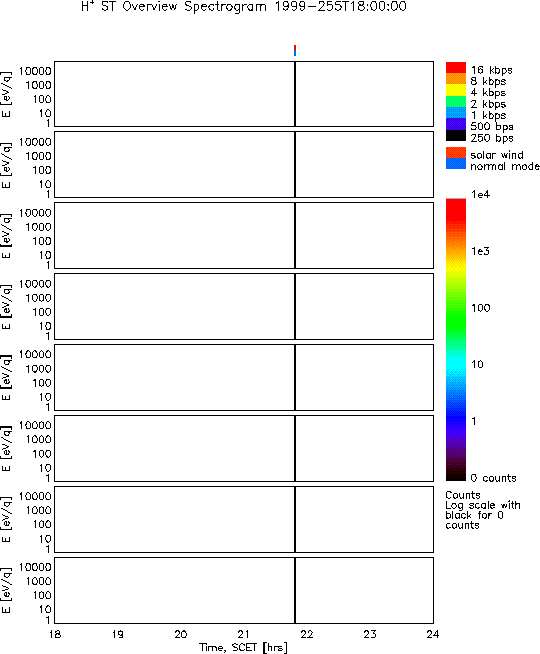Click the orange 8 kbps legend swatch
The height and width of the screenshot is (654, 540).
(456, 79)
